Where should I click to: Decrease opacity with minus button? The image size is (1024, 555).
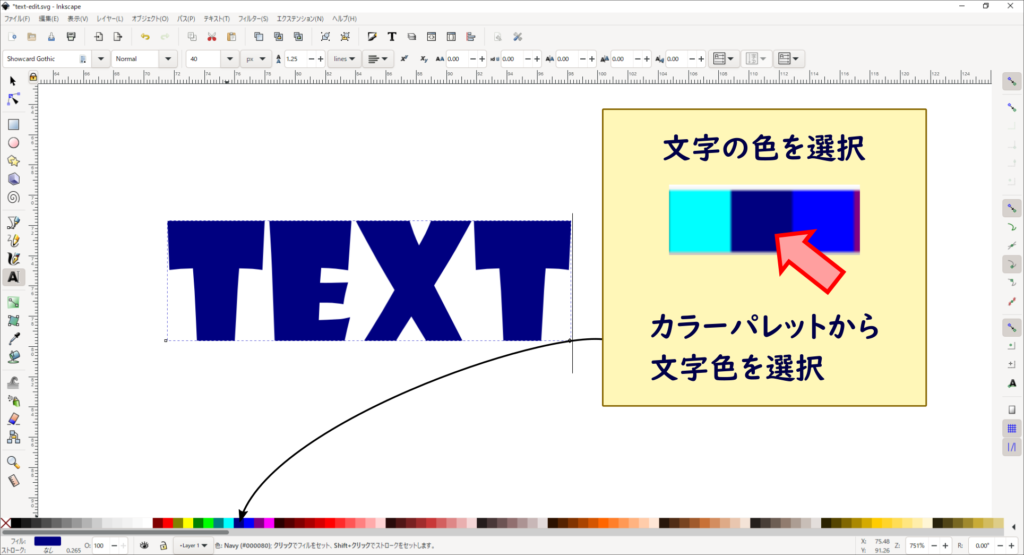click(114, 545)
